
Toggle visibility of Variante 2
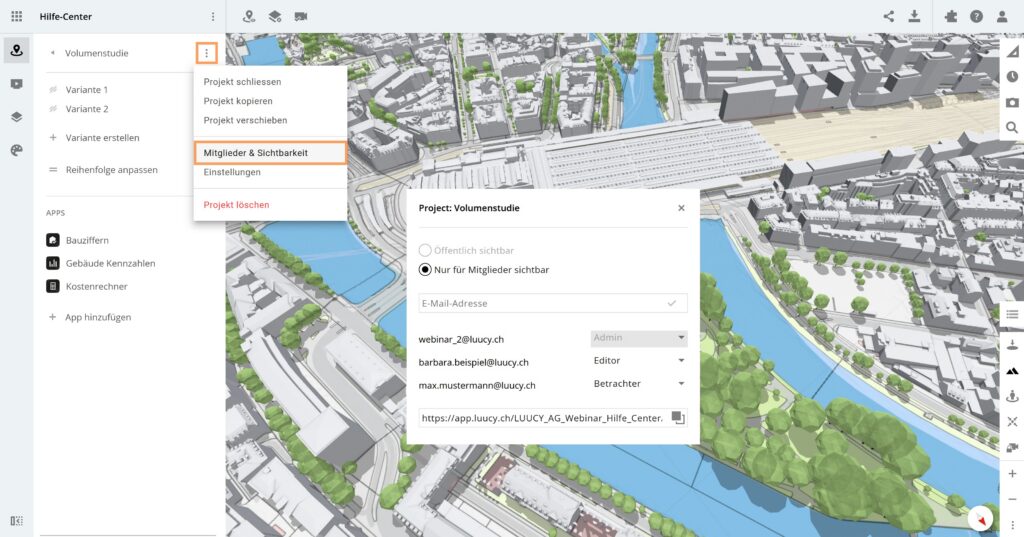click(53, 109)
